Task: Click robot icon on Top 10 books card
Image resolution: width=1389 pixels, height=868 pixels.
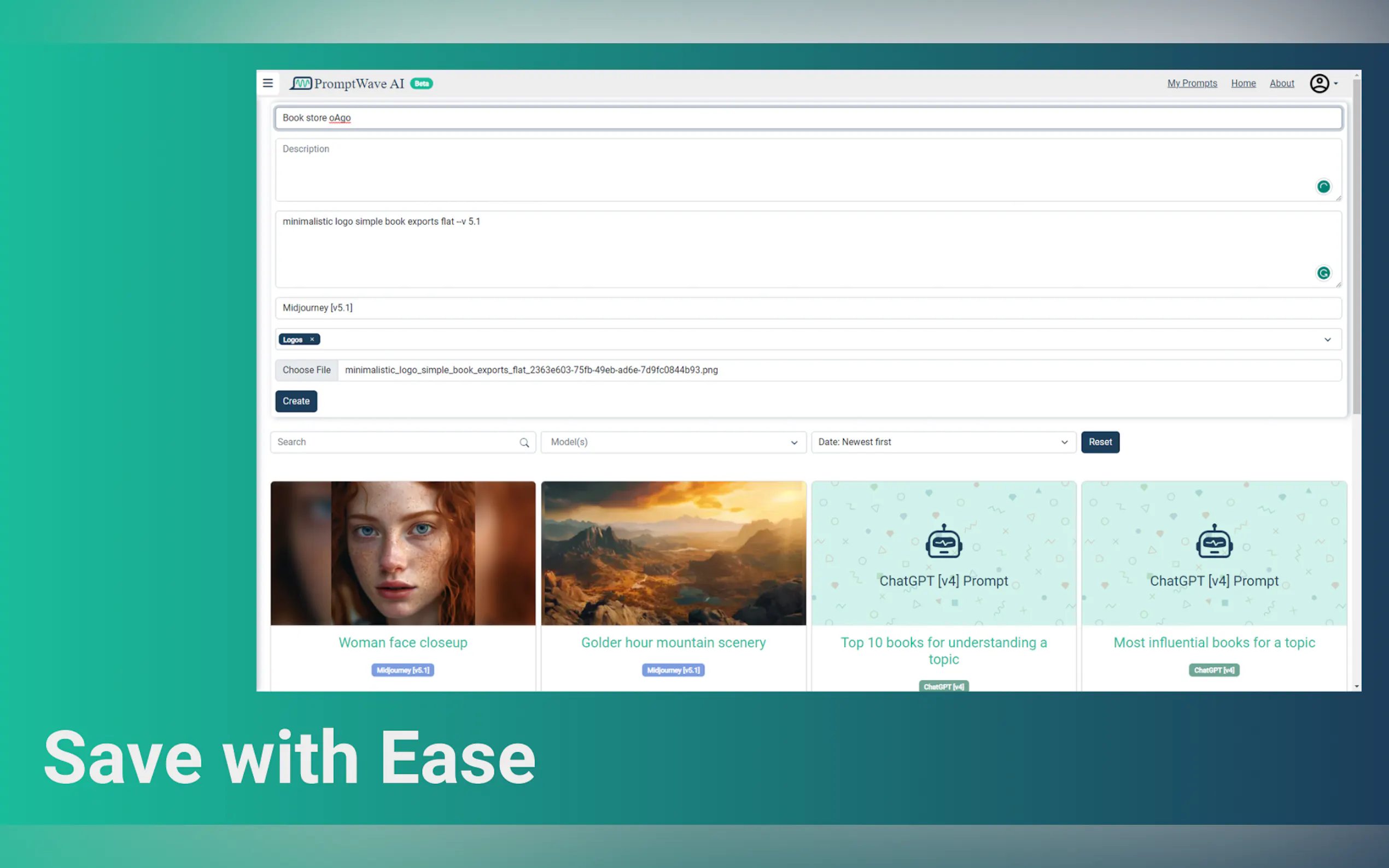Action: (943, 541)
